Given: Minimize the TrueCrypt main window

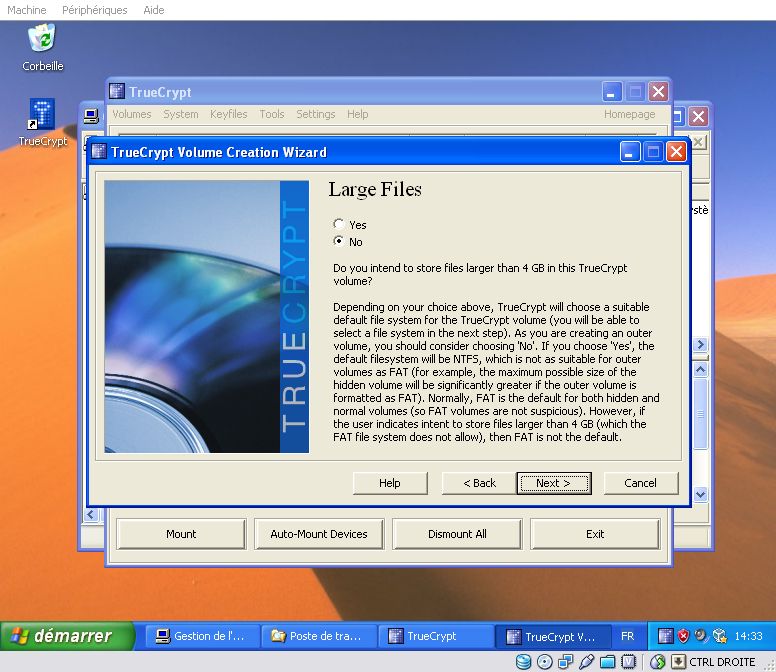Looking at the screenshot, I should (612, 92).
